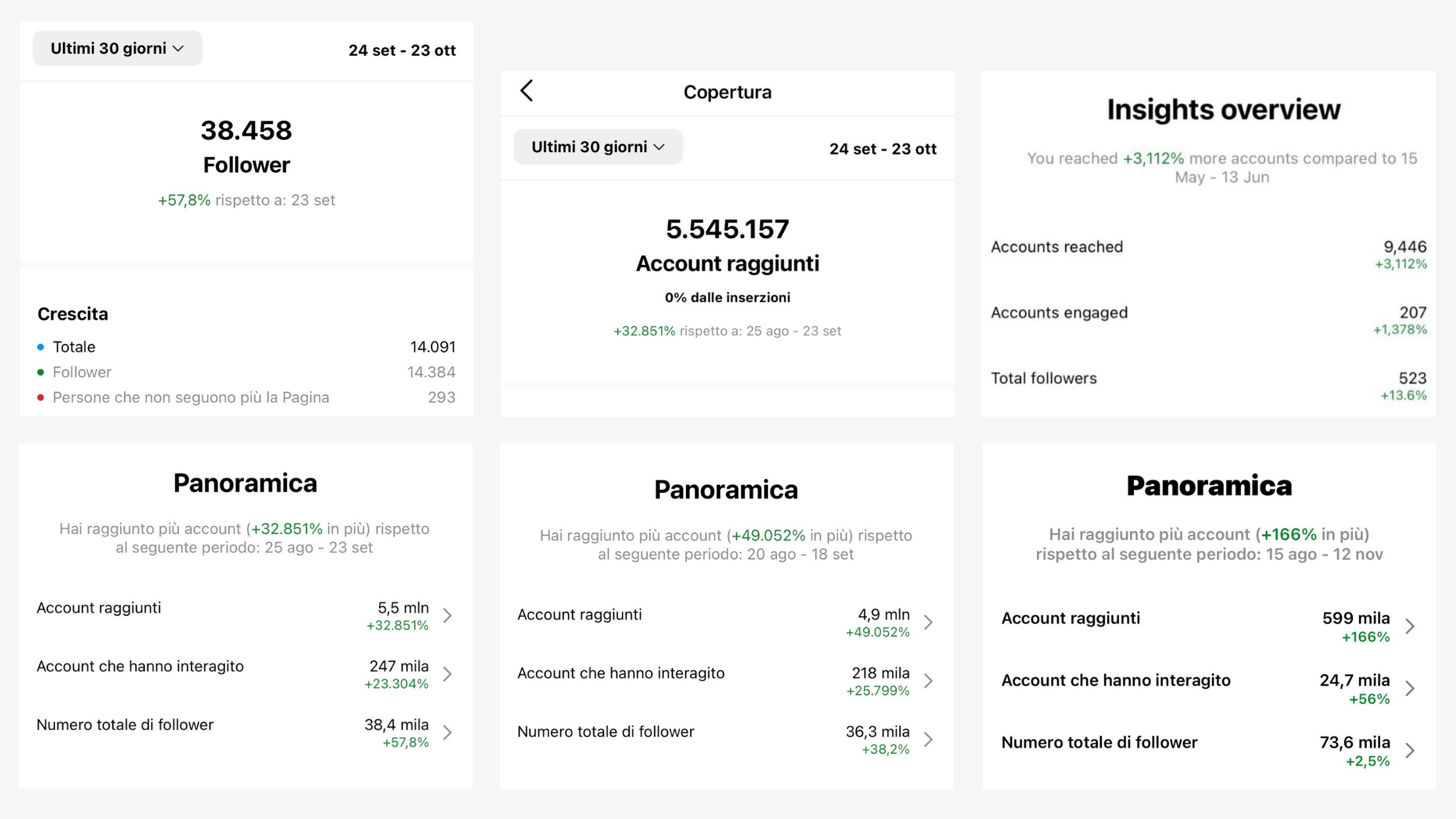
Task: Open the 5,5 mln Account raggiunti chevron
Action: point(448,616)
